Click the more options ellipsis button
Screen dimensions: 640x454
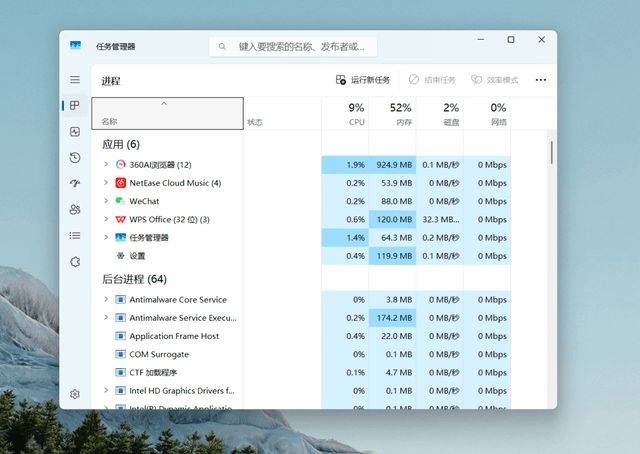point(541,80)
